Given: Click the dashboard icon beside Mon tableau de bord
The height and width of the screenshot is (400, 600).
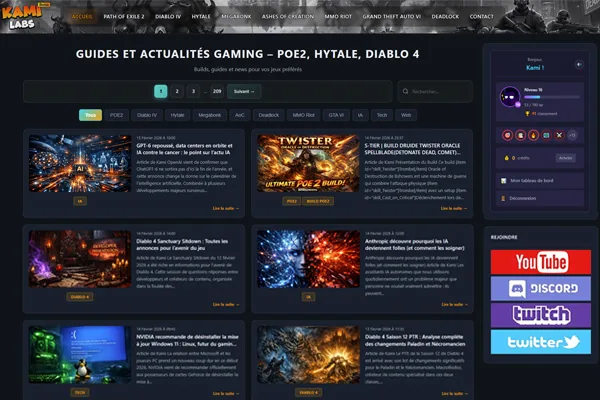Looking at the screenshot, I should [x=504, y=181].
